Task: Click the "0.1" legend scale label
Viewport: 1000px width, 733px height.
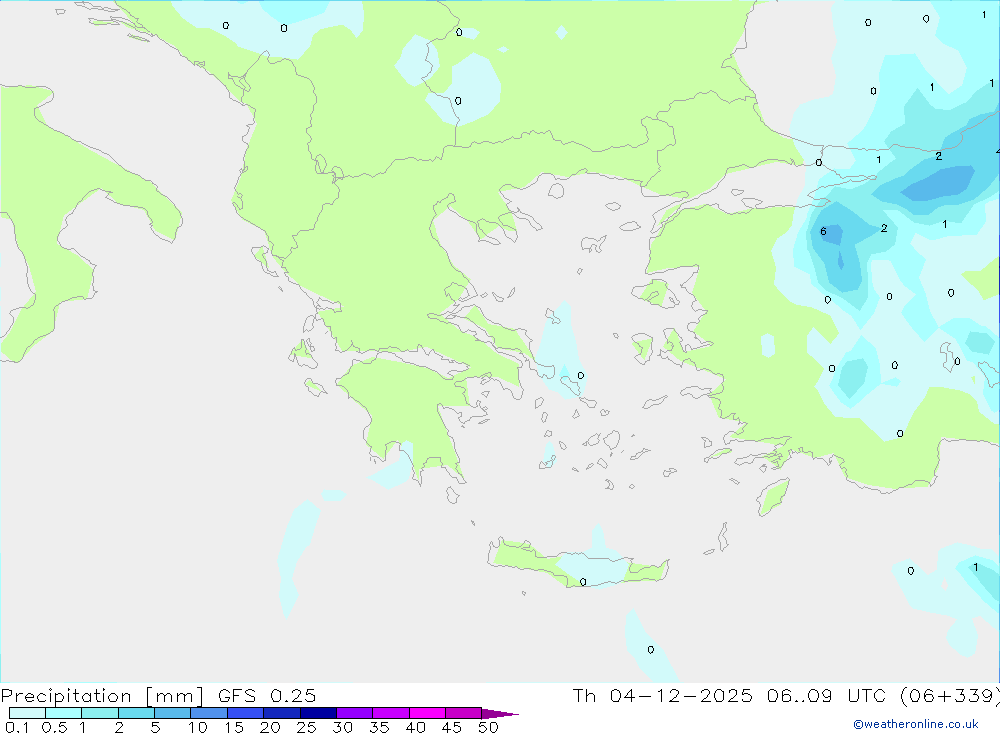Action: coord(17,727)
